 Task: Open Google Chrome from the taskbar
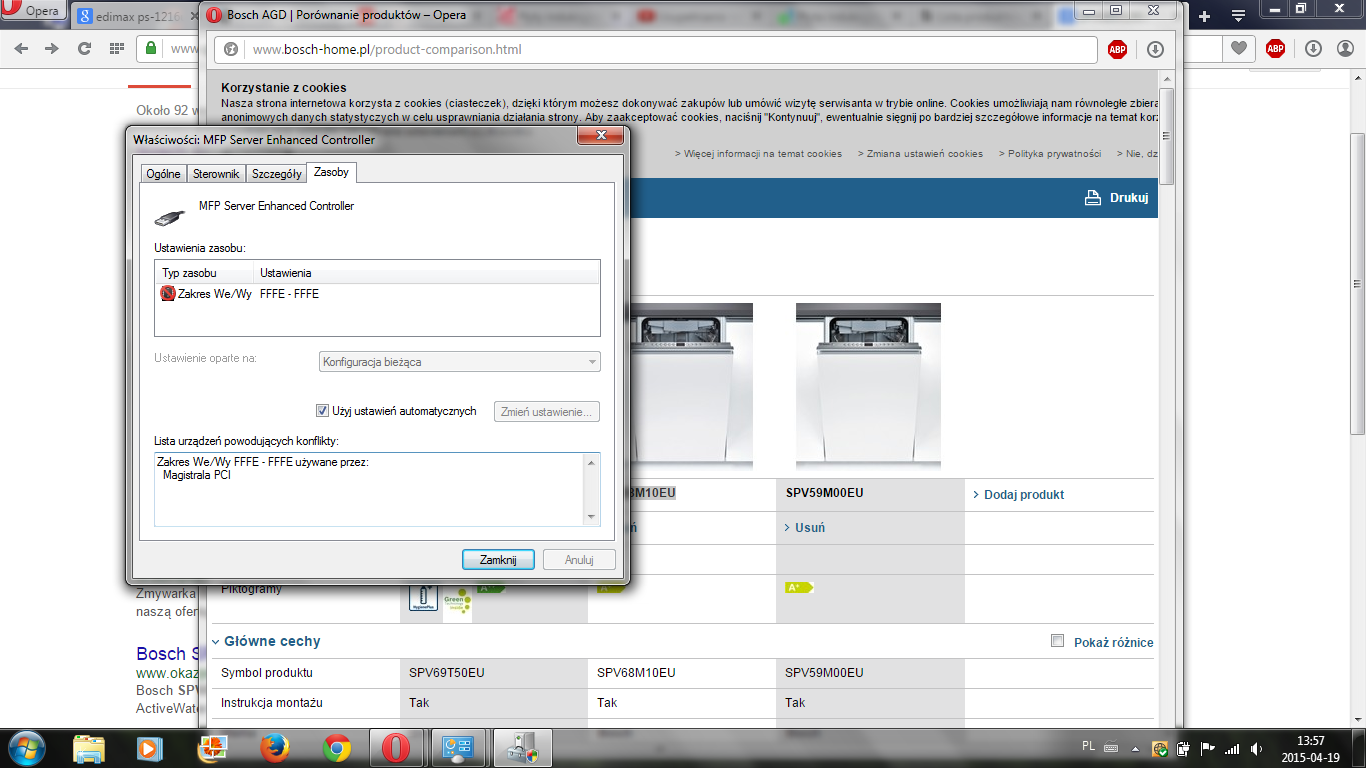pyautogui.click(x=337, y=748)
